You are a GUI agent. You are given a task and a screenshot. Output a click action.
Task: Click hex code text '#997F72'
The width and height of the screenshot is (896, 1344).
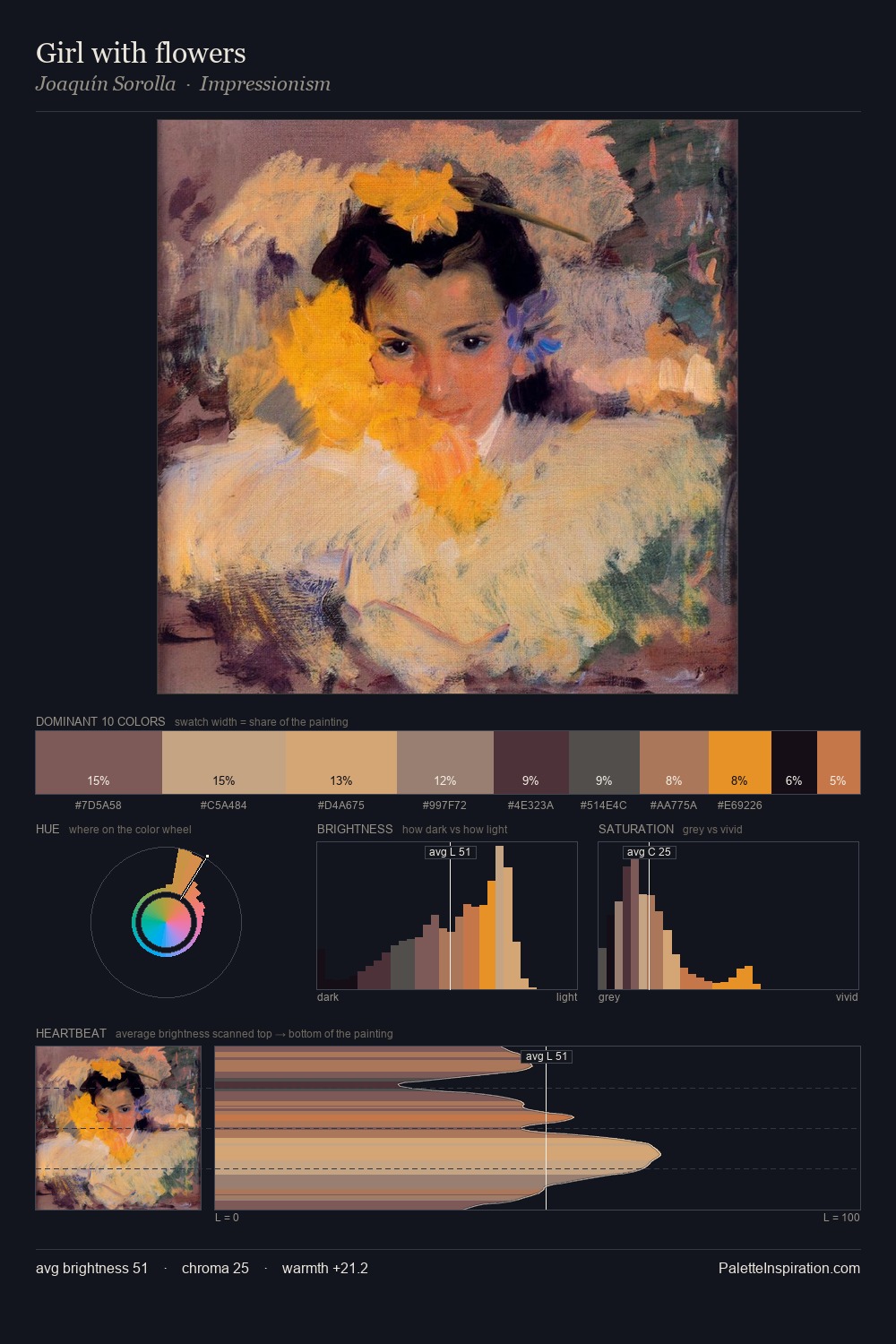(x=445, y=805)
